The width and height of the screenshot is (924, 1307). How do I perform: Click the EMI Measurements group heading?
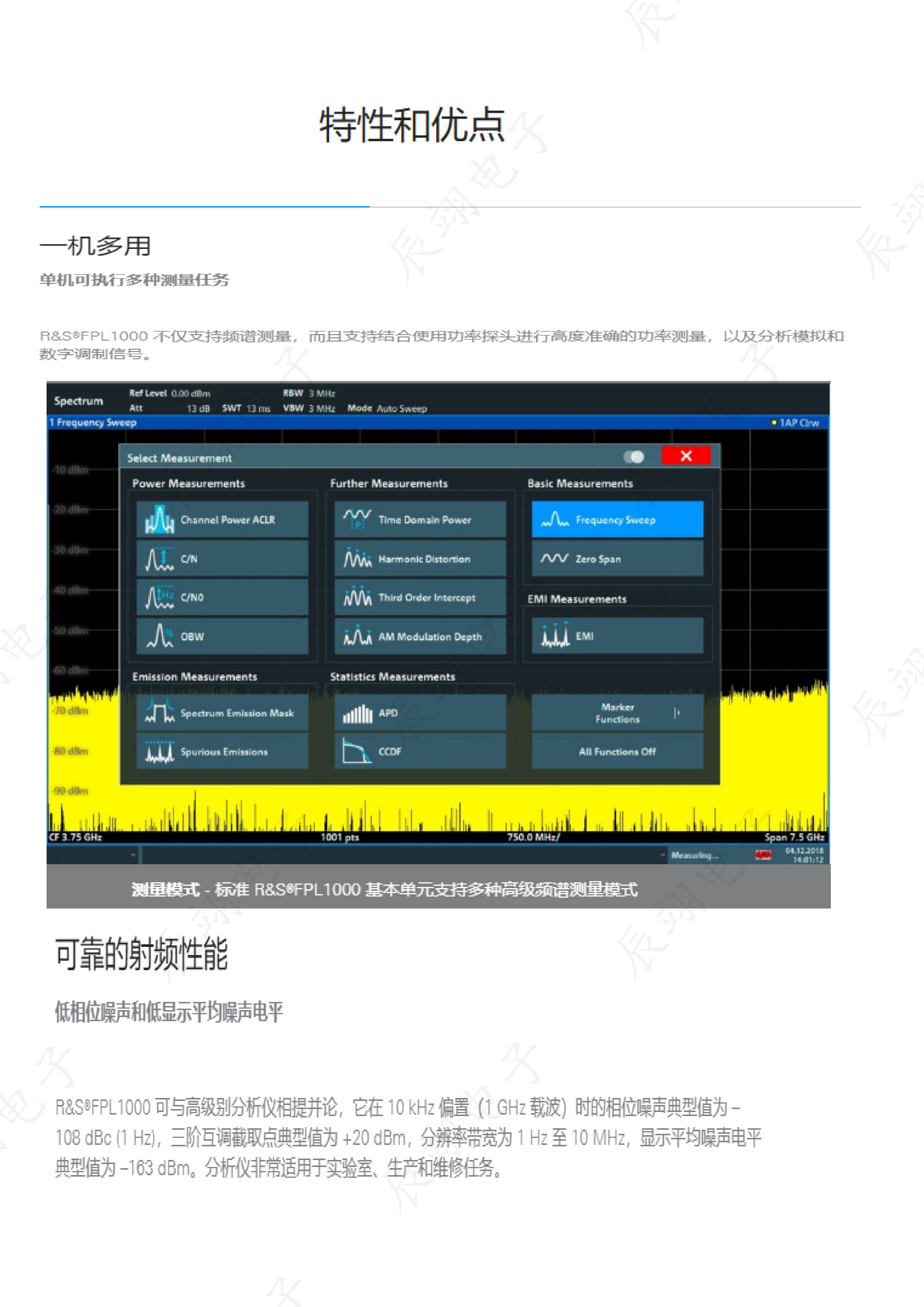tap(576, 599)
